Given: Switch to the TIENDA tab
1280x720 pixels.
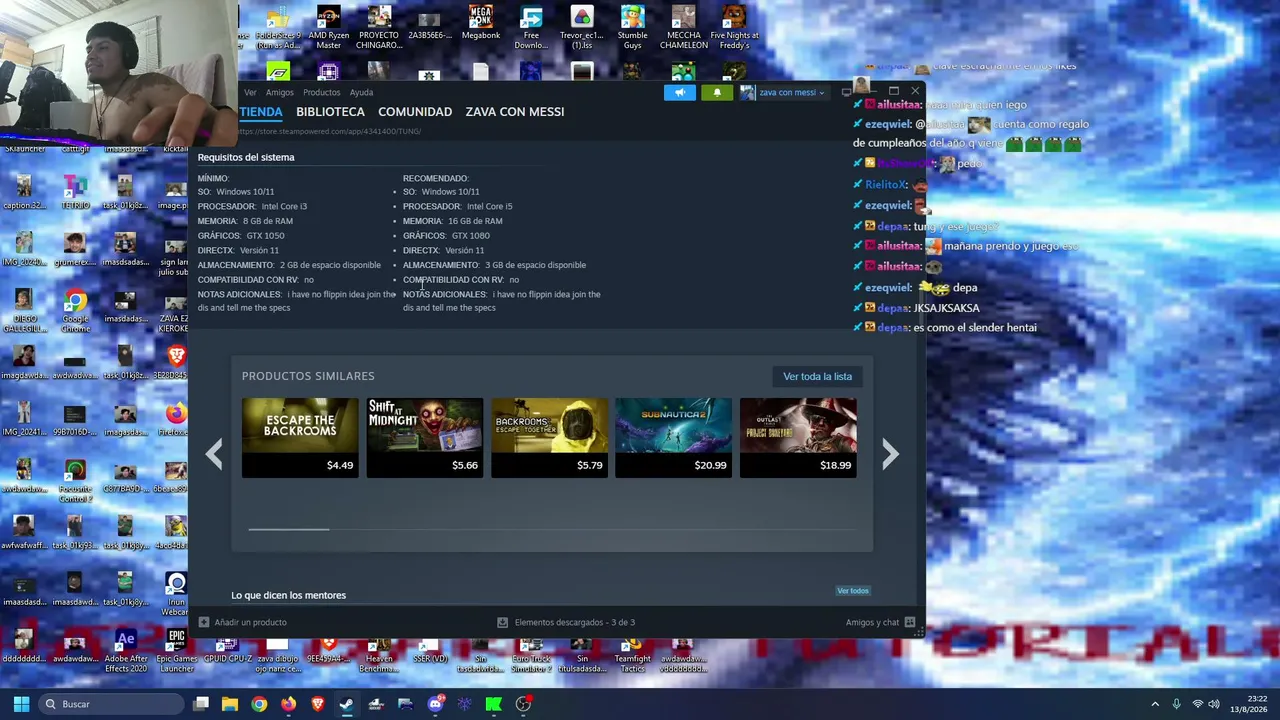Looking at the screenshot, I should [261, 112].
